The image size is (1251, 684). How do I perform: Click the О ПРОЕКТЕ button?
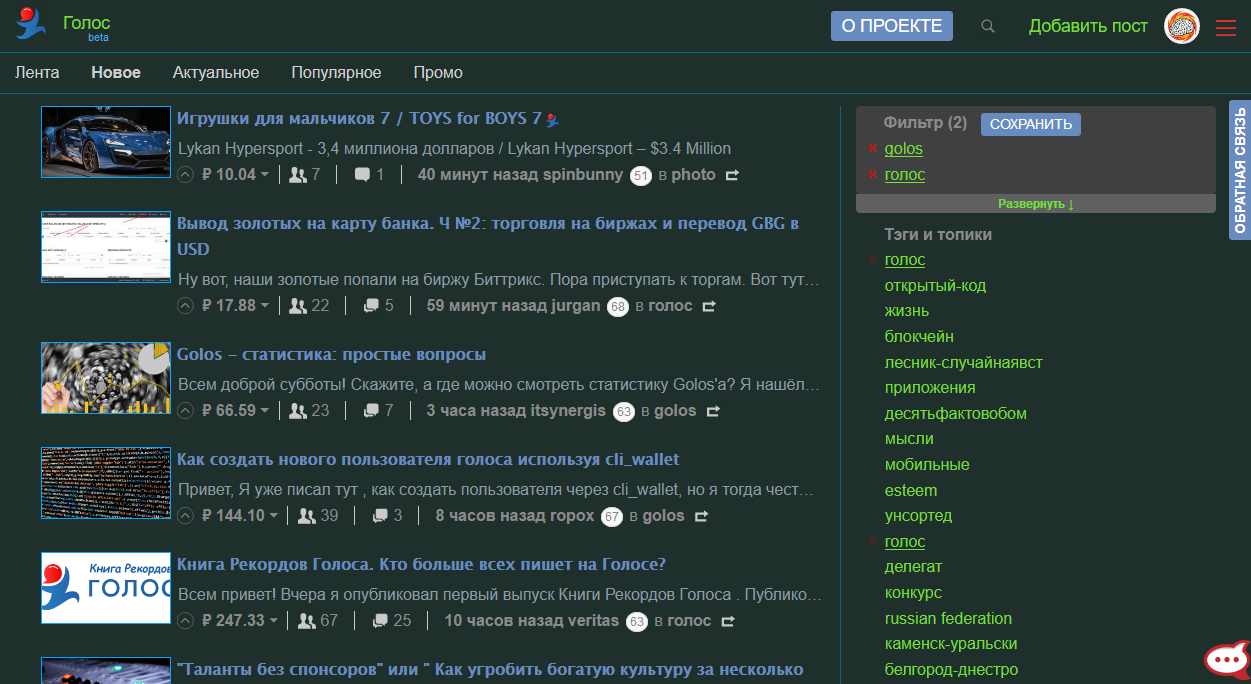(892, 26)
